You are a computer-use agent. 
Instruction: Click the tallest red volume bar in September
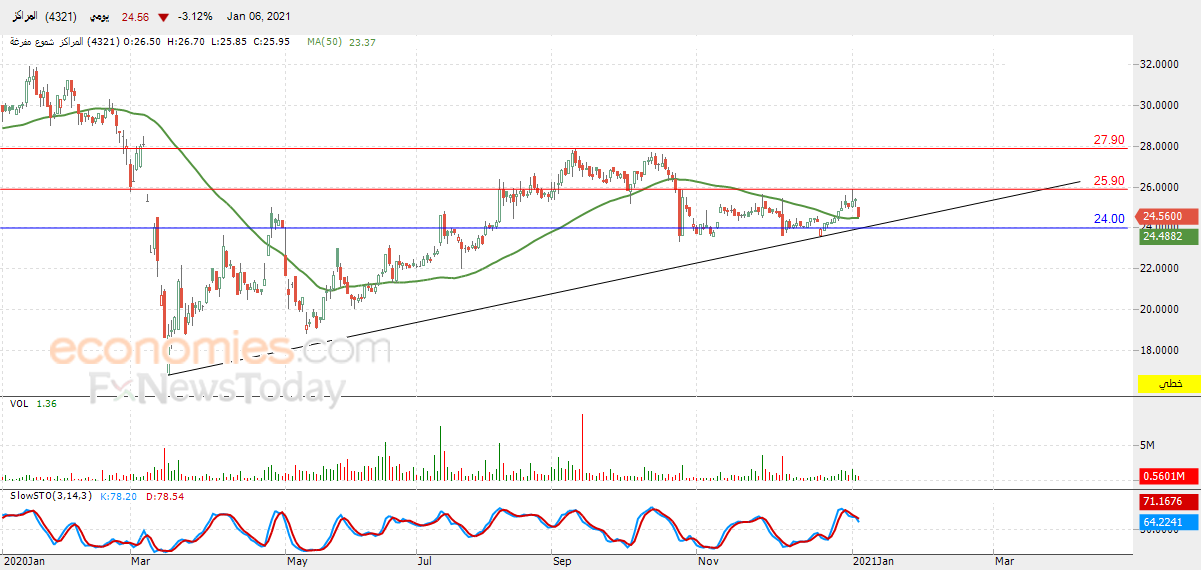point(581,449)
